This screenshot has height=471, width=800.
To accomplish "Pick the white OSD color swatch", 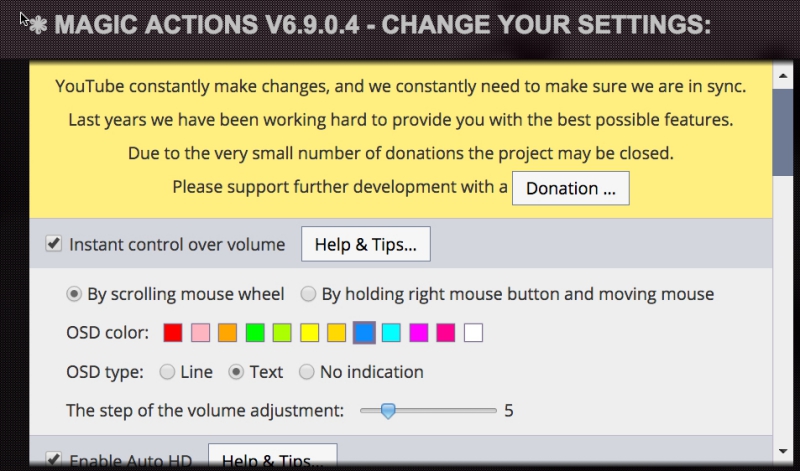I will [x=473, y=332].
